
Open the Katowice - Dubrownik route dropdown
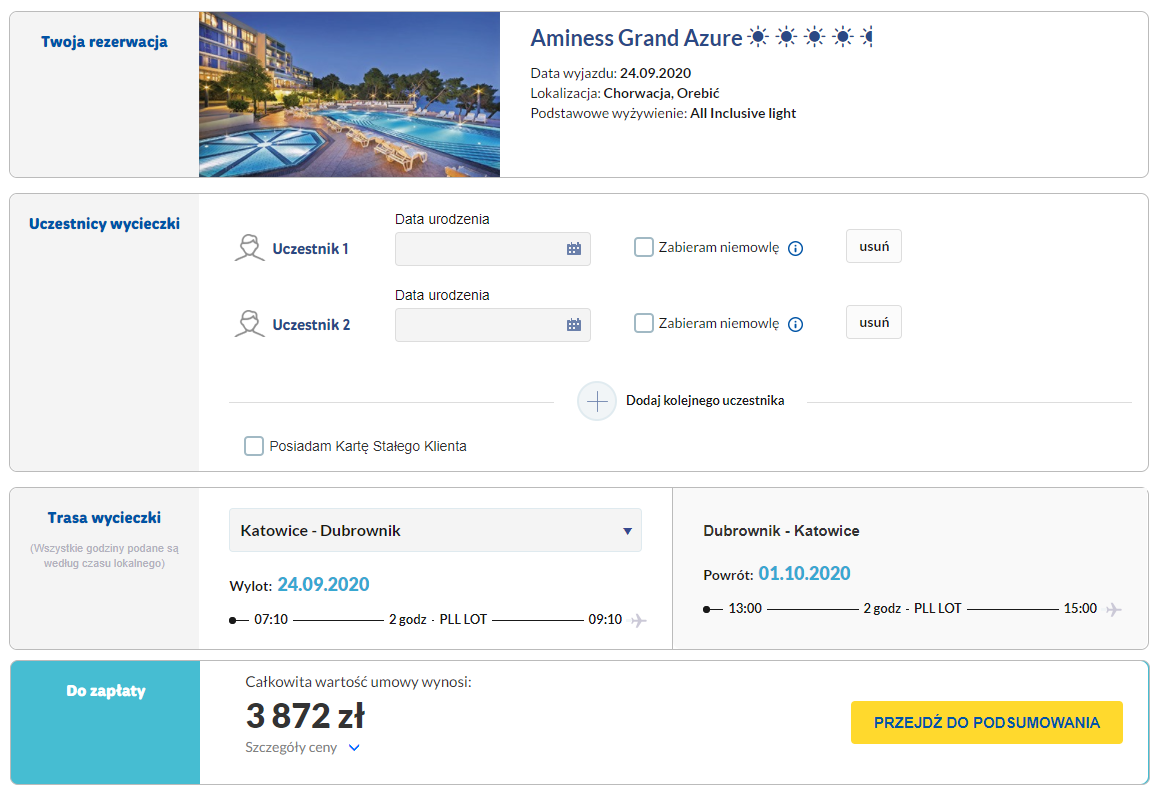435,530
